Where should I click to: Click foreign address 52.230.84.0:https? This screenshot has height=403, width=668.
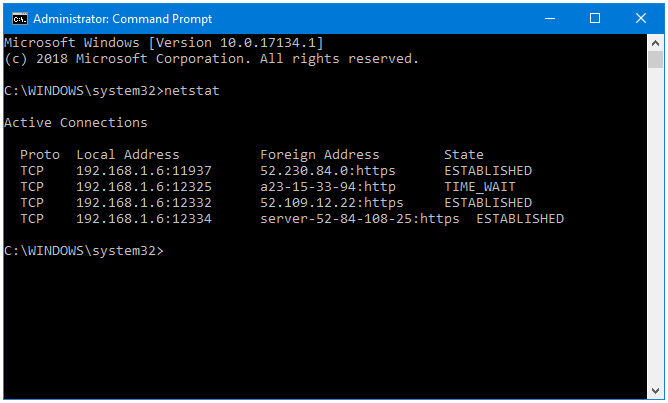point(328,171)
